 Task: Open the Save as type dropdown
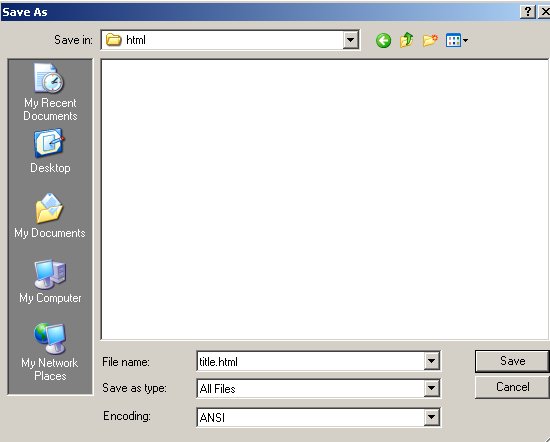[x=431, y=388]
